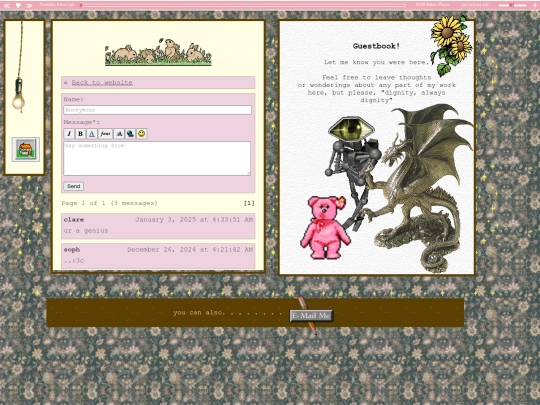Focus the Name input field
540x405 pixels.
[157, 110]
